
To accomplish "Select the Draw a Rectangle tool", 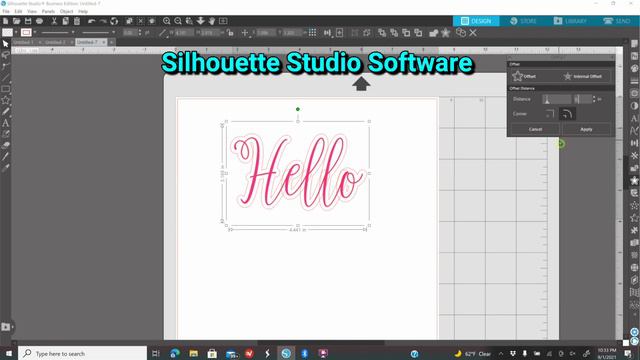I will [6, 89].
